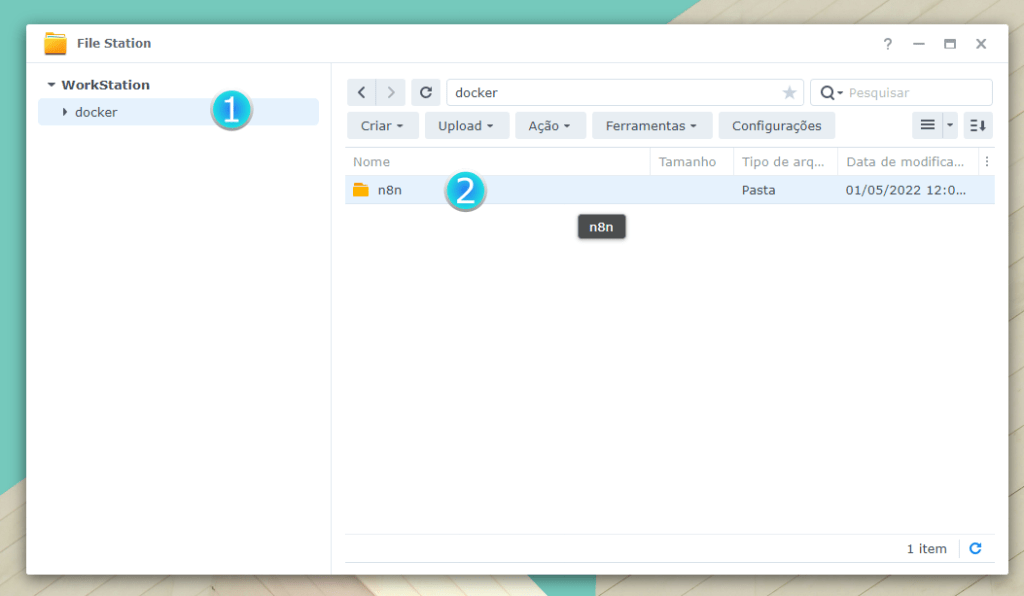Viewport: 1024px width, 596px height.
Task: Click the sort order icon
Action: click(978, 126)
